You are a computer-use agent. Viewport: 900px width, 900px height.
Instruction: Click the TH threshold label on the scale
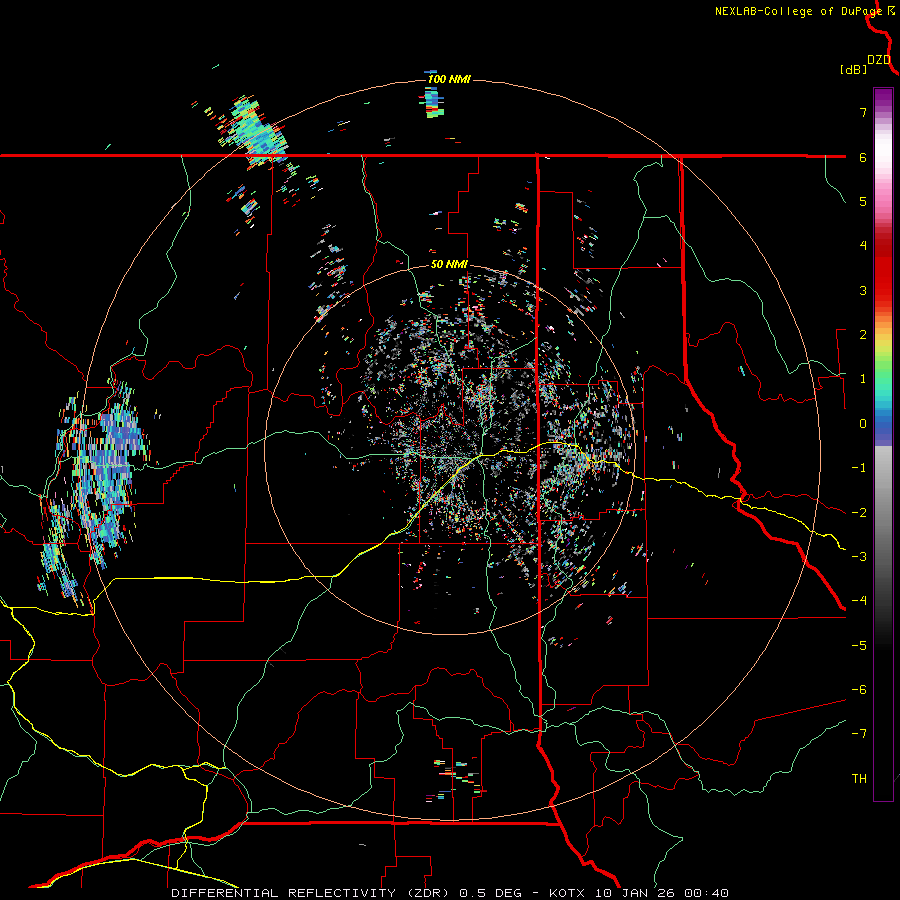[859, 779]
